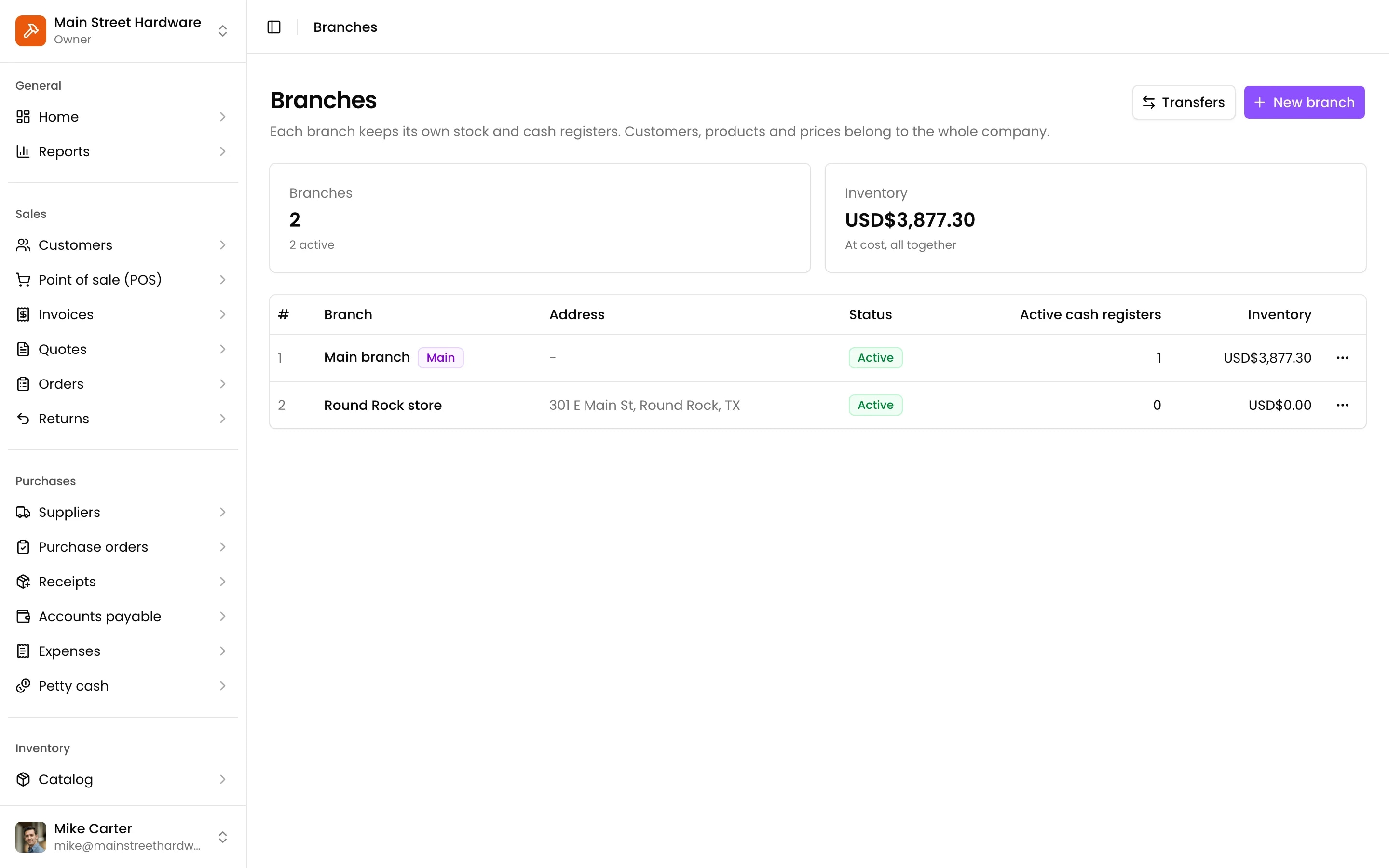Image resolution: width=1389 pixels, height=868 pixels.
Task: Expand the Home chevron
Action: tap(223, 117)
